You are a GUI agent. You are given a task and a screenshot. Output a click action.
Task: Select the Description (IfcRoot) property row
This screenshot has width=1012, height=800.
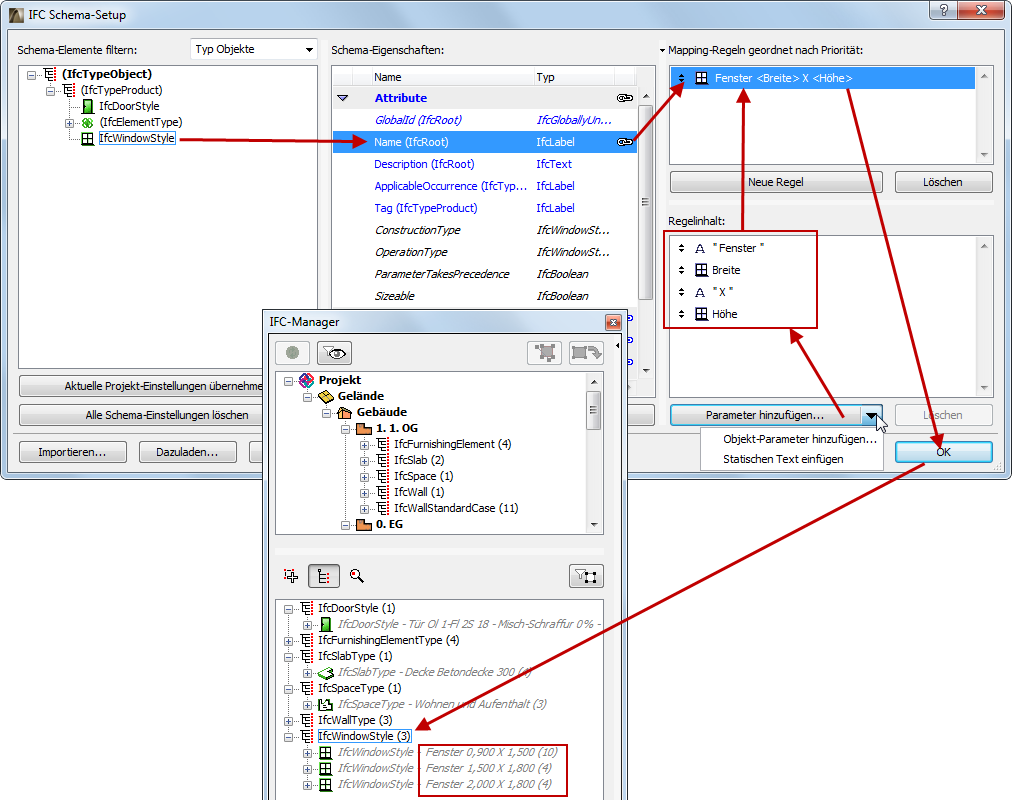[484, 164]
